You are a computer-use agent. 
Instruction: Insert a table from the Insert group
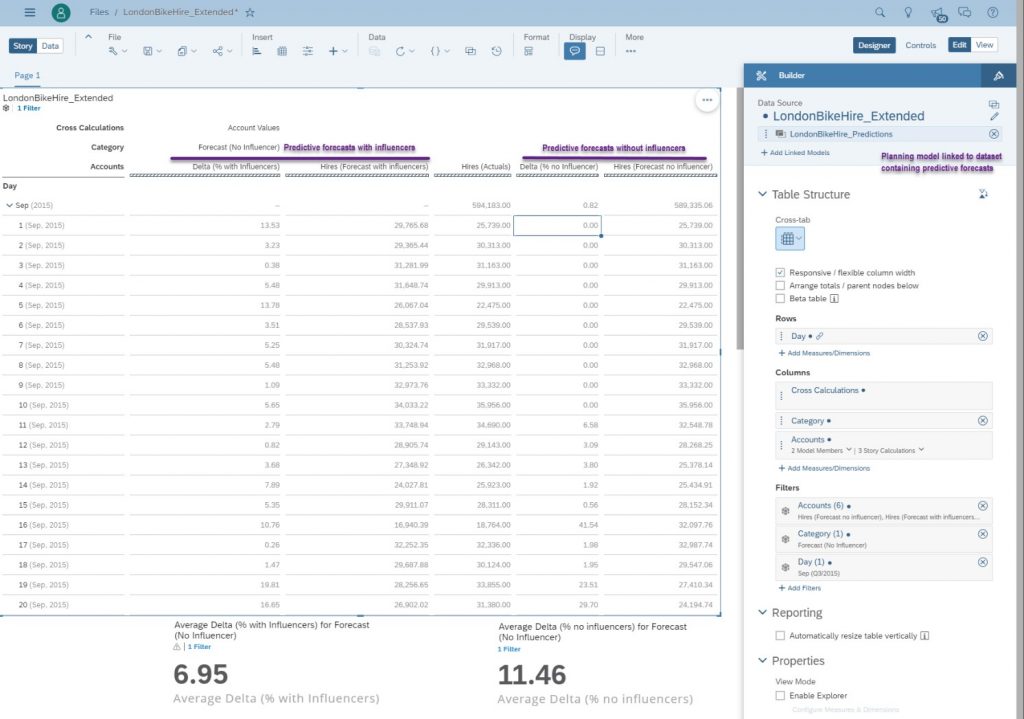point(282,51)
